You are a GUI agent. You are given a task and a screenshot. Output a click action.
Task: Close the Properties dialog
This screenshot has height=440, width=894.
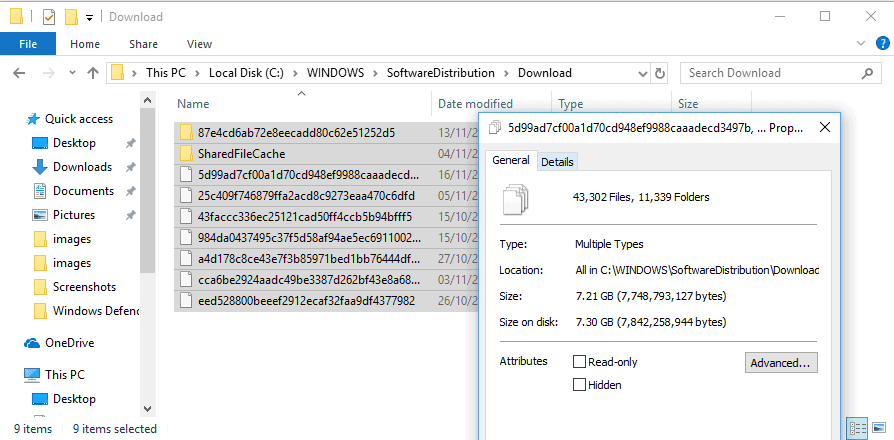824,128
